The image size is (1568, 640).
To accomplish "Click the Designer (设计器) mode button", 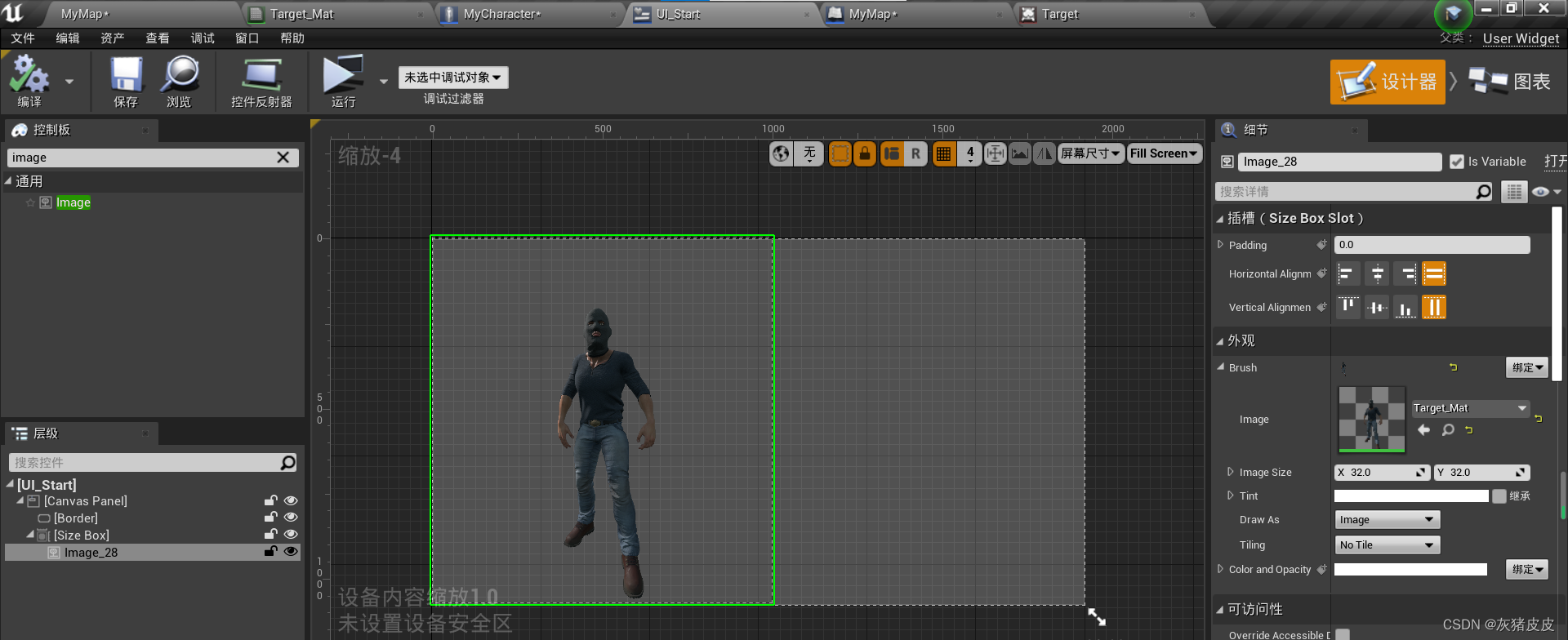I will (x=1388, y=82).
